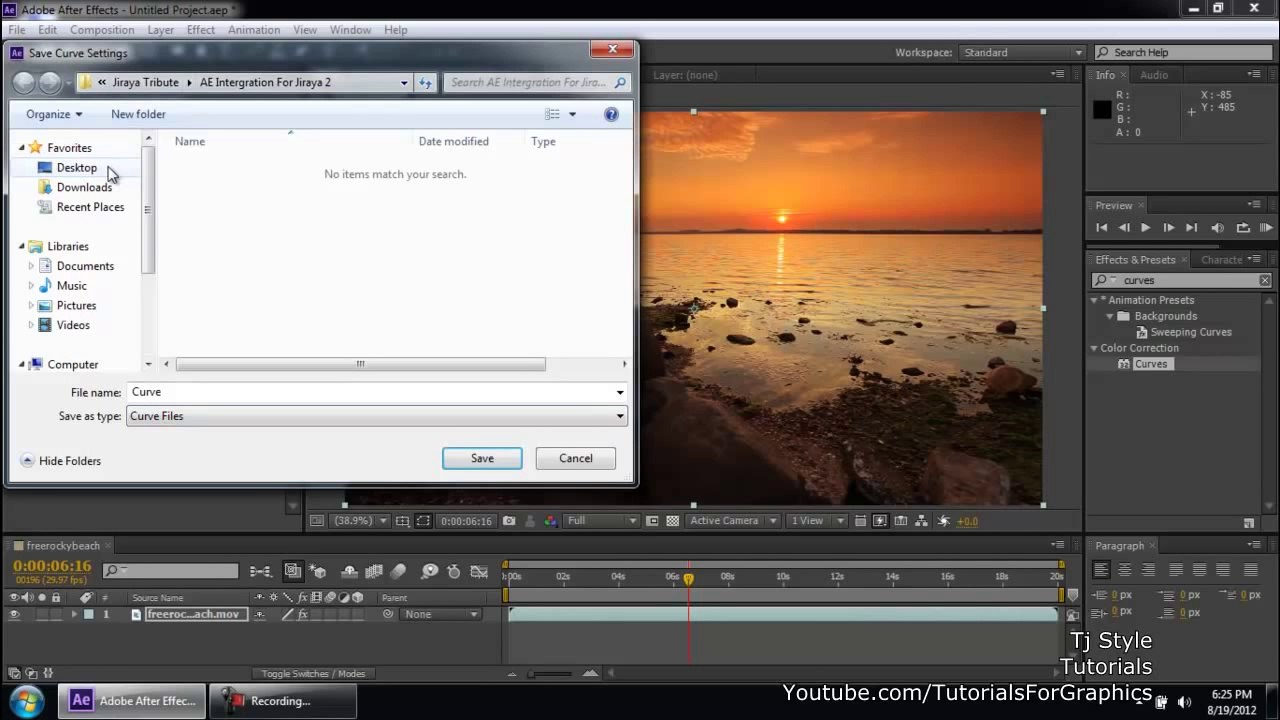
Task: Click Save in the curve dialog
Action: tap(482, 458)
